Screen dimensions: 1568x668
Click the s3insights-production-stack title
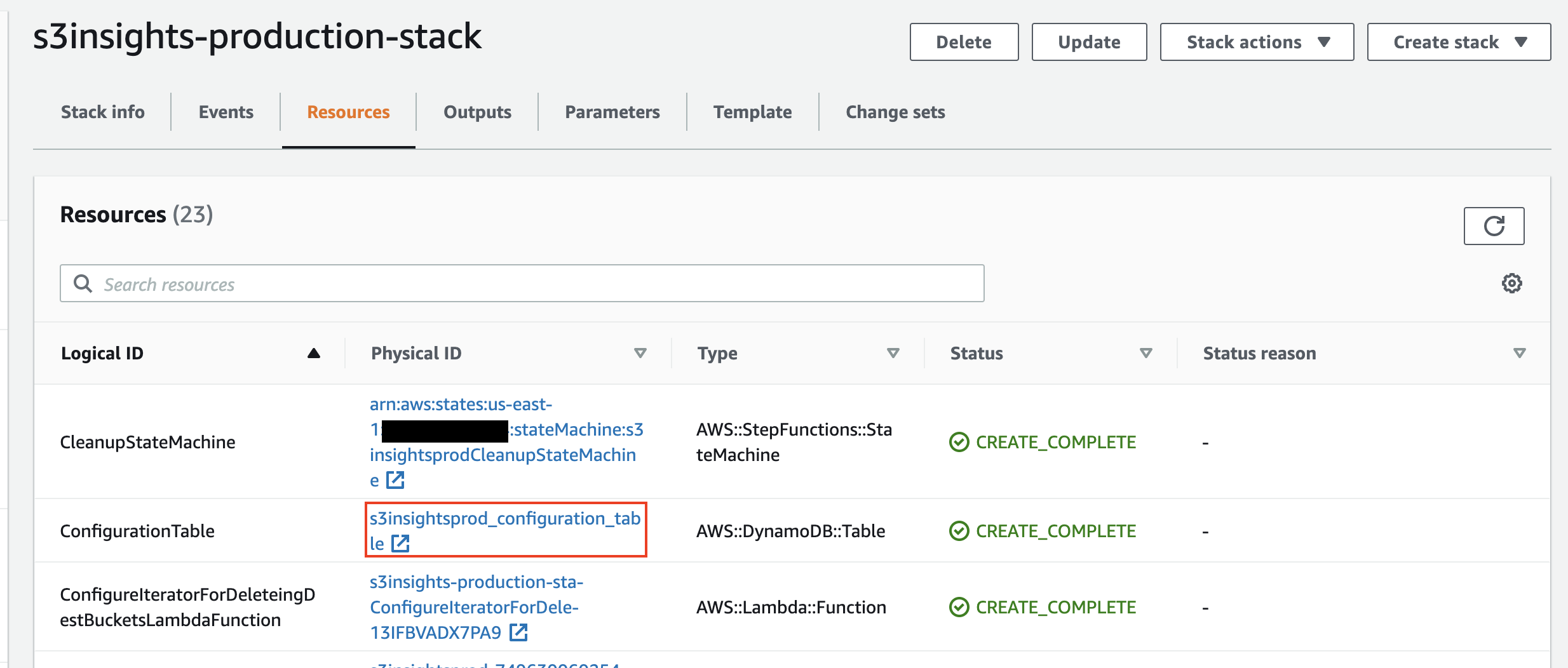click(x=257, y=37)
